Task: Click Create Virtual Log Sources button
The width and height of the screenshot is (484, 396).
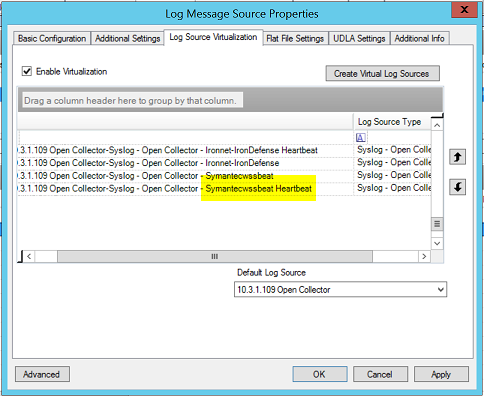Action: (382, 73)
